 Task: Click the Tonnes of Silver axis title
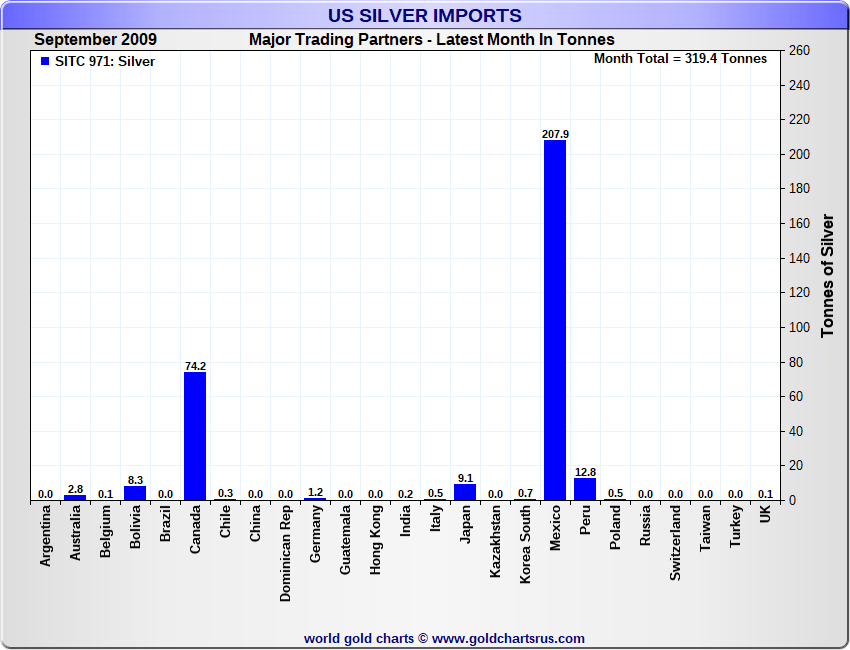828,275
